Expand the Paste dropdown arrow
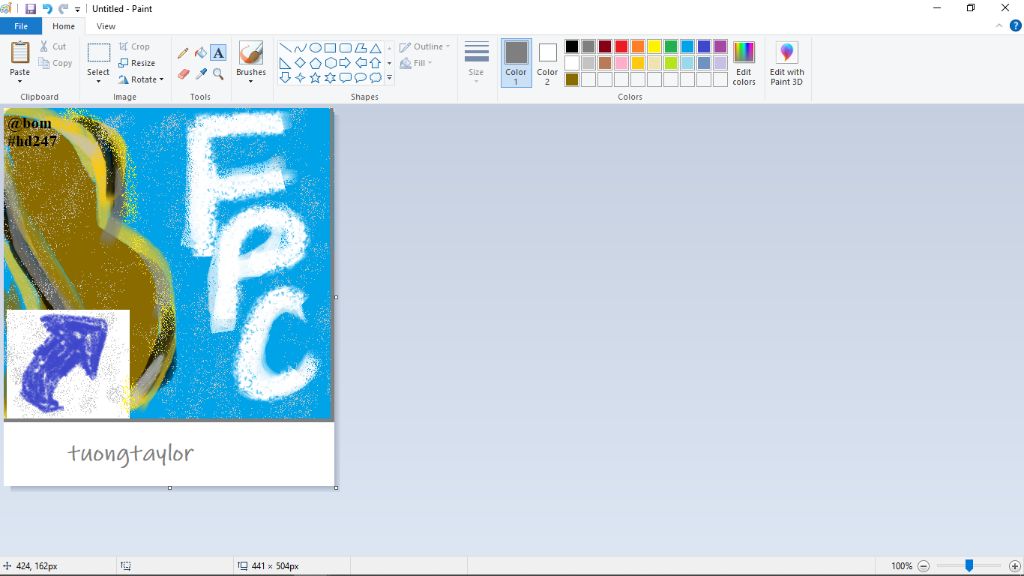Viewport: 1024px width, 576px height. click(x=20, y=81)
